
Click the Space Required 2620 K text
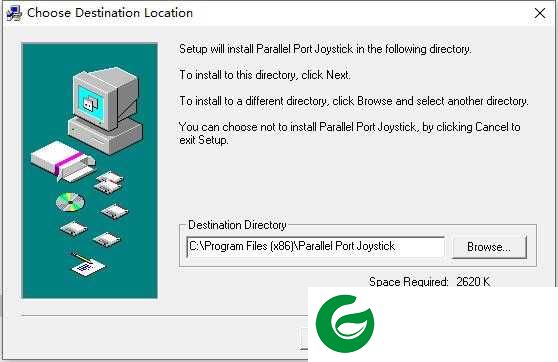pos(429,282)
